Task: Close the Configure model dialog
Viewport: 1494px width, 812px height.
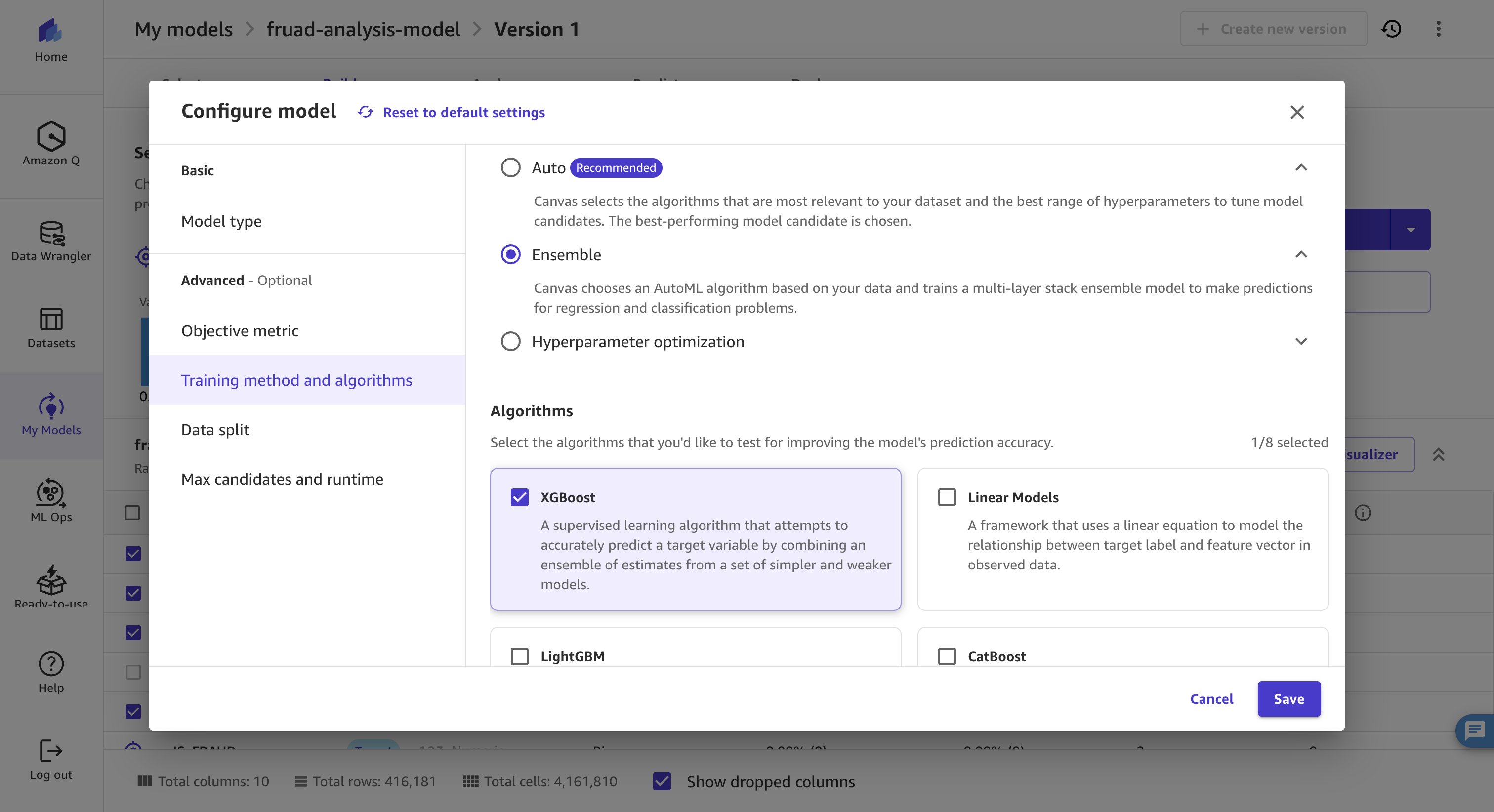Action: (x=1297, y=112)
